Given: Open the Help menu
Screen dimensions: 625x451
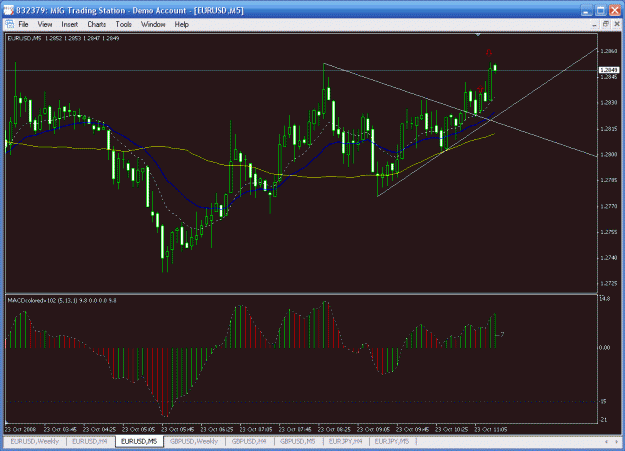Looking at the screenshot, I should click(x=181, y=24).
